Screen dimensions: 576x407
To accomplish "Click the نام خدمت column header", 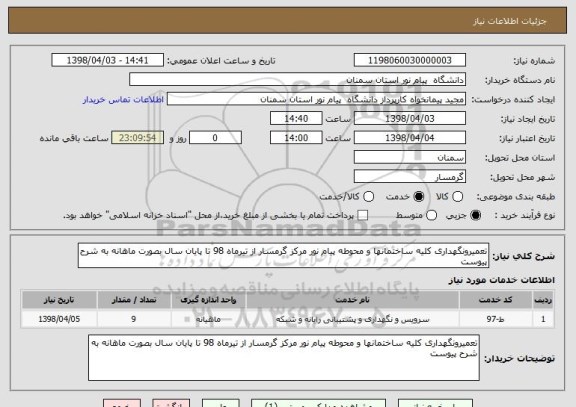I will 352,300.
